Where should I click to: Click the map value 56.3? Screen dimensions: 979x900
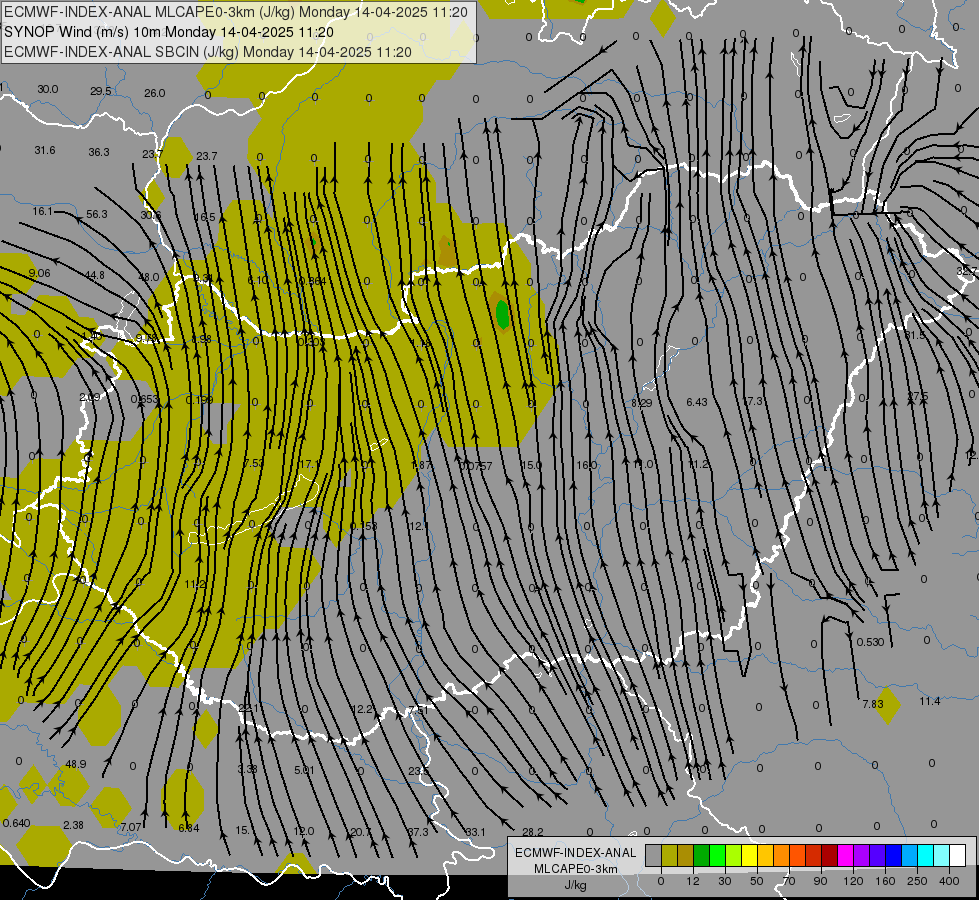coord(97,214)
